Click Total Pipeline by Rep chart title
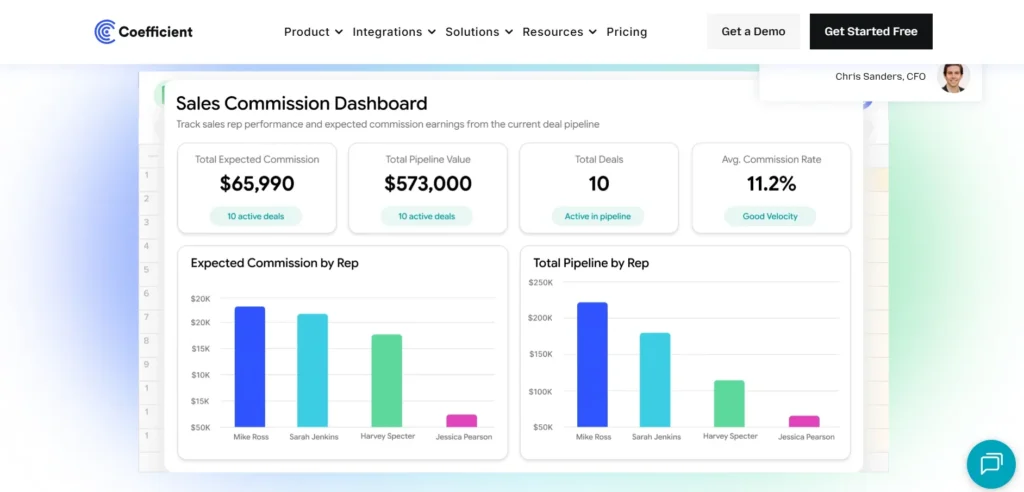1024x492 pixels. [x=591, y=263]
